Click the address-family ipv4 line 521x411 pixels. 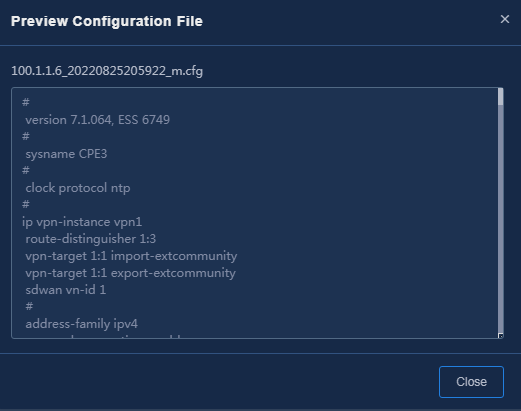coord(82,324)
